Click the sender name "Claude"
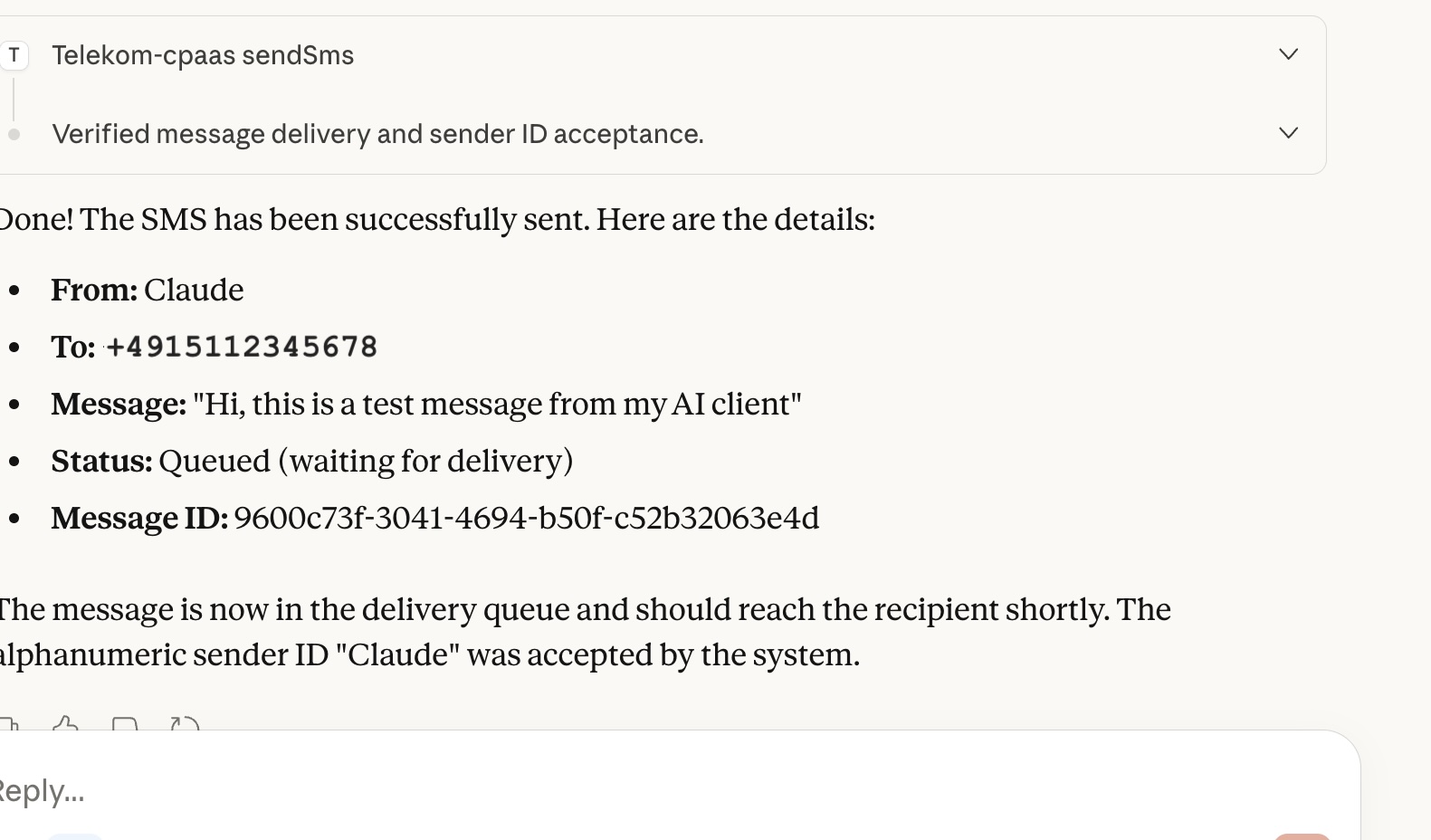The image size is (1431, 840). click(x=194, y=290)
